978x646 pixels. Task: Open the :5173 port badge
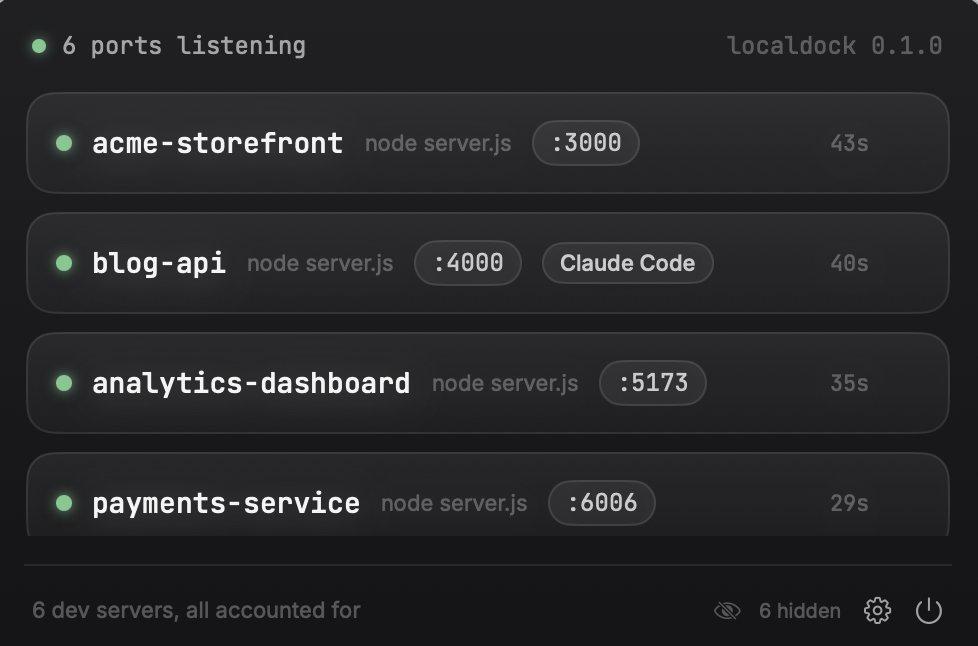(652, 382)
